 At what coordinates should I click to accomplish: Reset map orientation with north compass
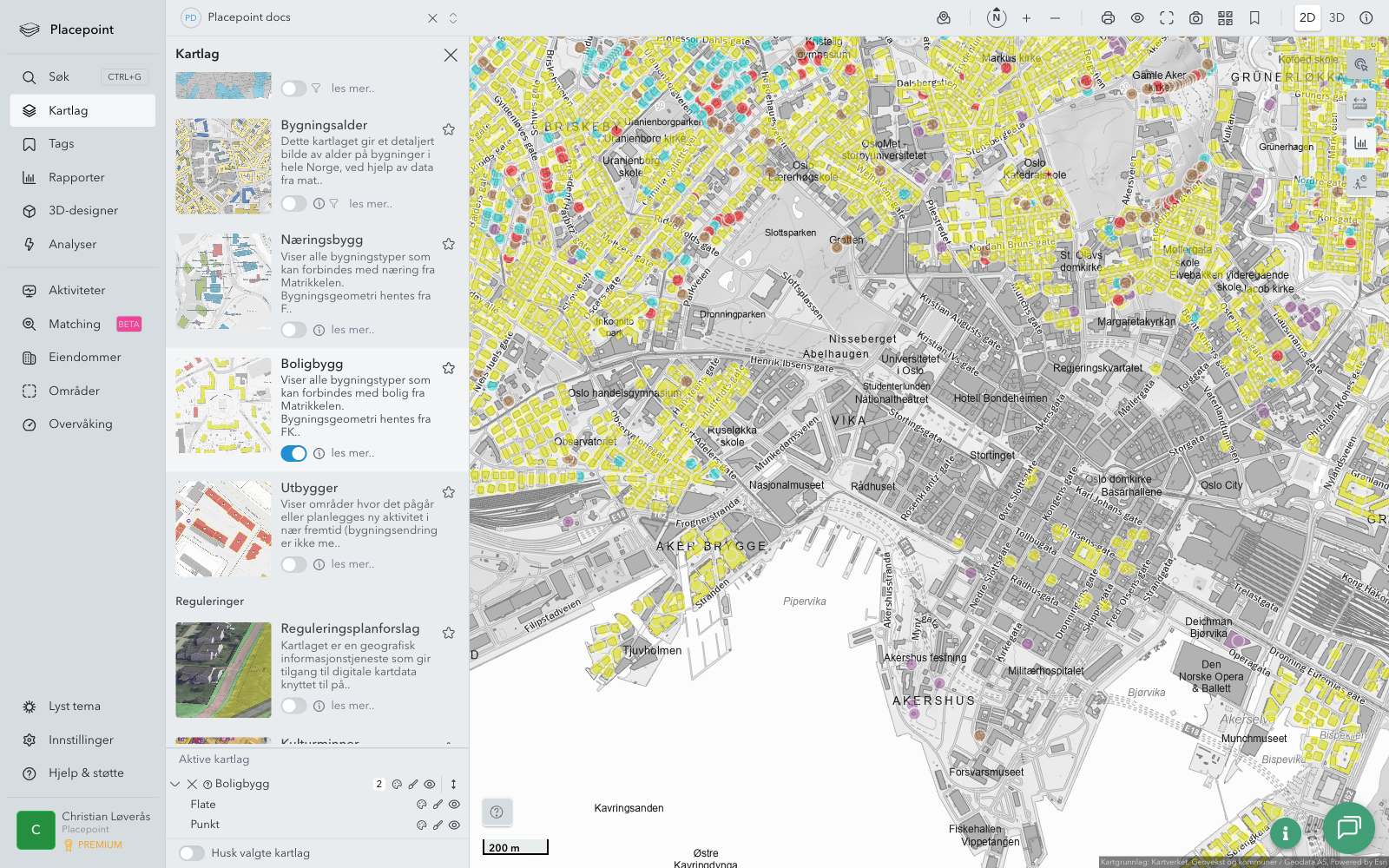(x=997, y=18)
